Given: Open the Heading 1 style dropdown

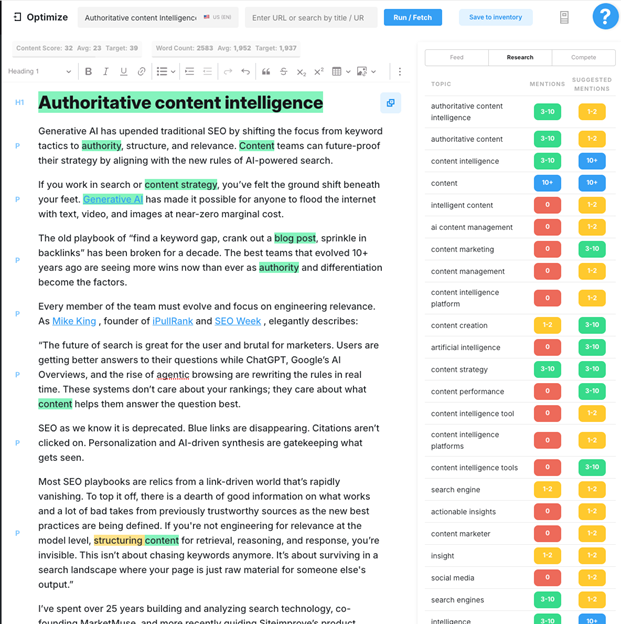Looking at the screenshot, I should click(x=40, y=72).
